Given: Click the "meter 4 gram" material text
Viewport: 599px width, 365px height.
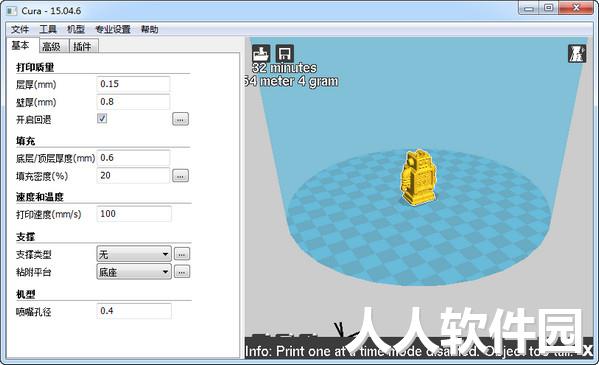Looking at the screenshot, I should coord(299,81).
